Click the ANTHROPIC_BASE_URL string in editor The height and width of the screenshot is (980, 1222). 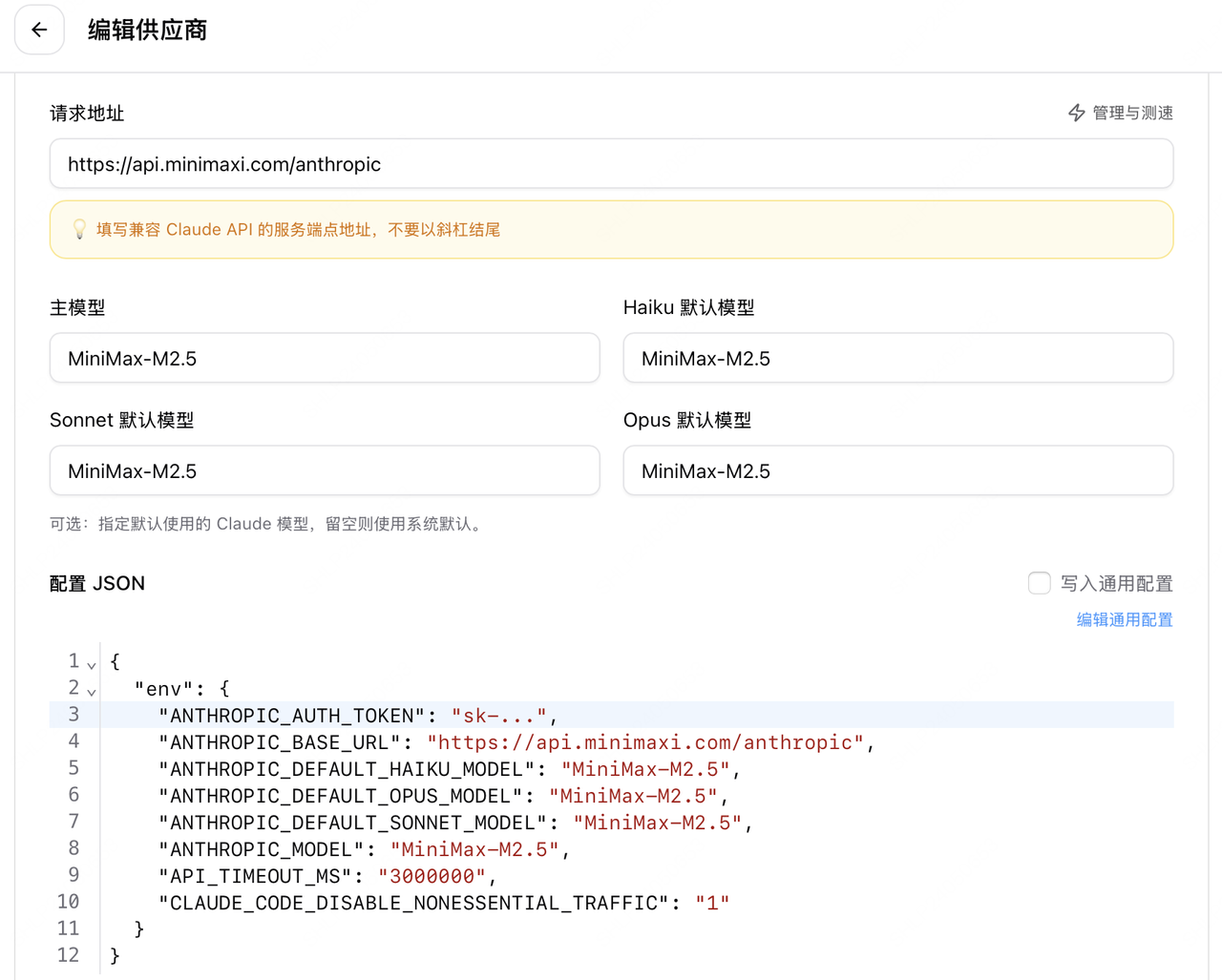pyautogui.click(x=645, y=742)
